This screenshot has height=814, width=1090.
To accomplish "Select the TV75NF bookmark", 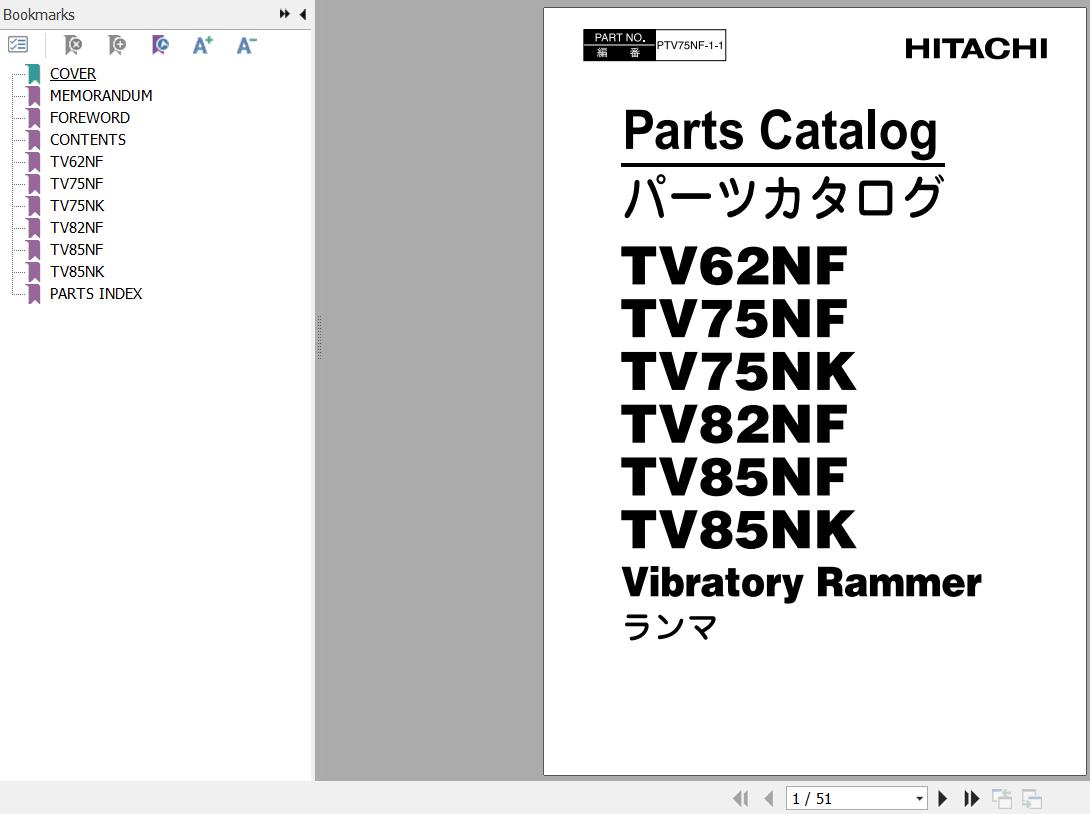I will point(76,184).
